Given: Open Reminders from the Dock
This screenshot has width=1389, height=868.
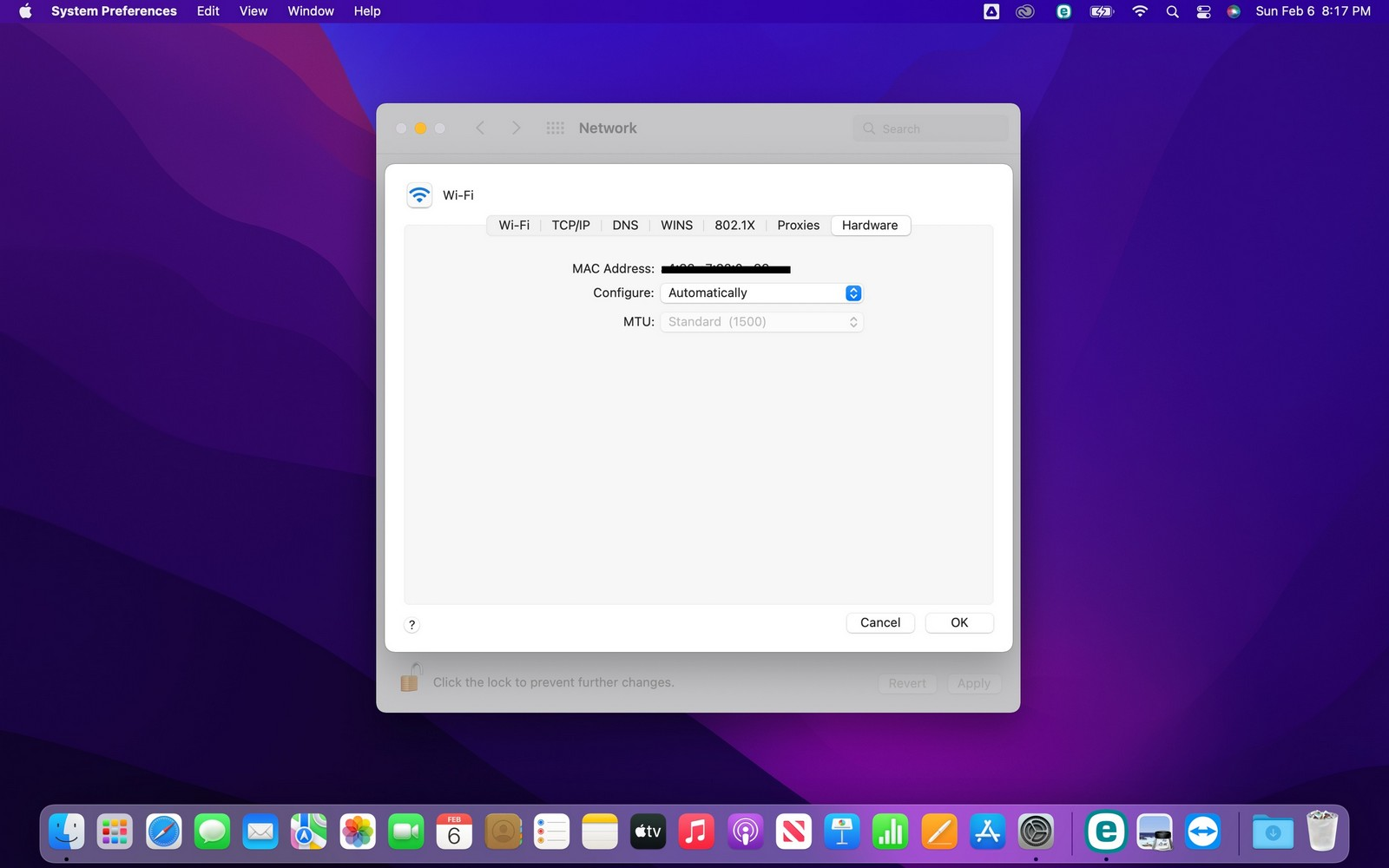Looking at the screenshot, I should coord(551,832).
